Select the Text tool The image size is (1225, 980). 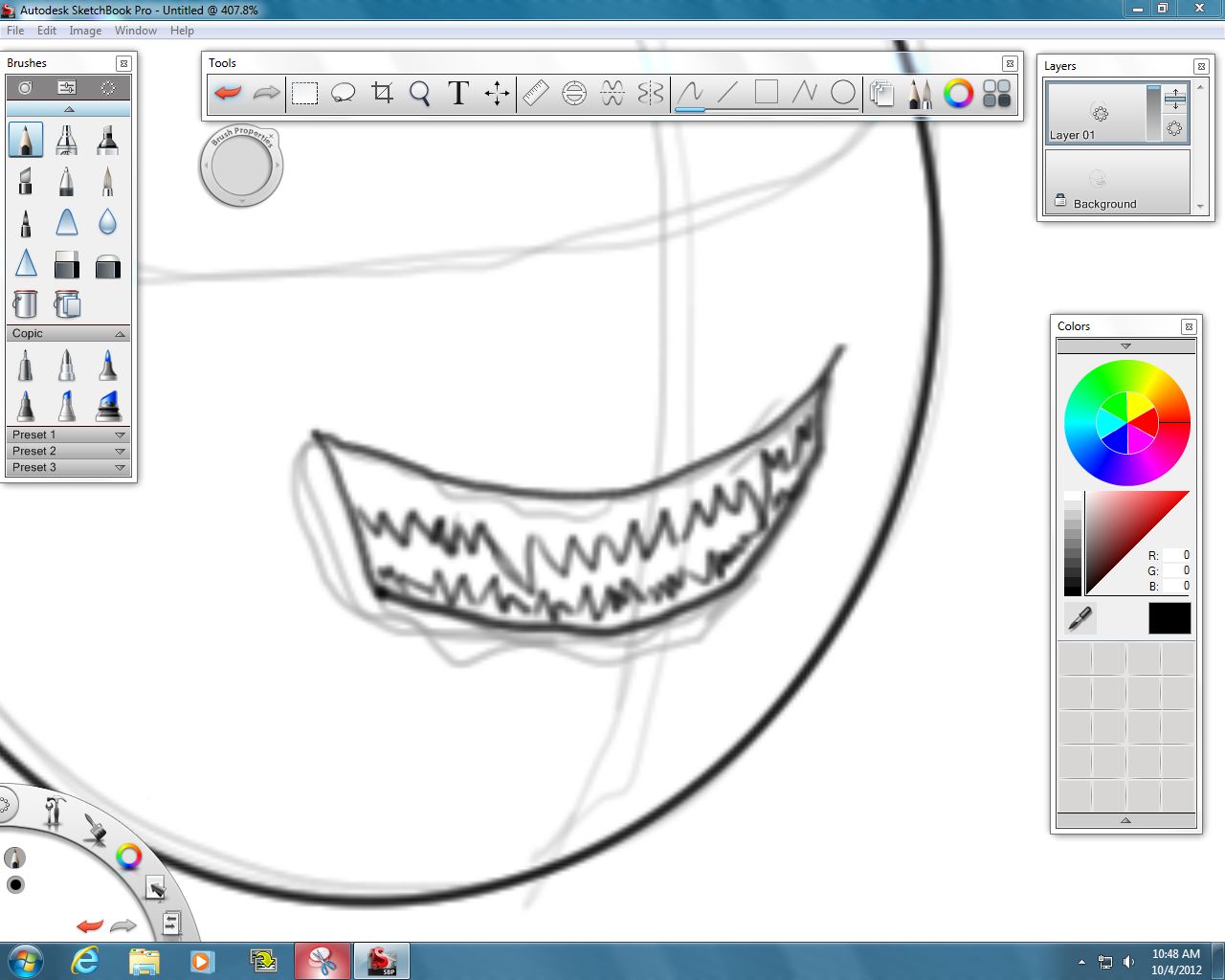[458, 93]
